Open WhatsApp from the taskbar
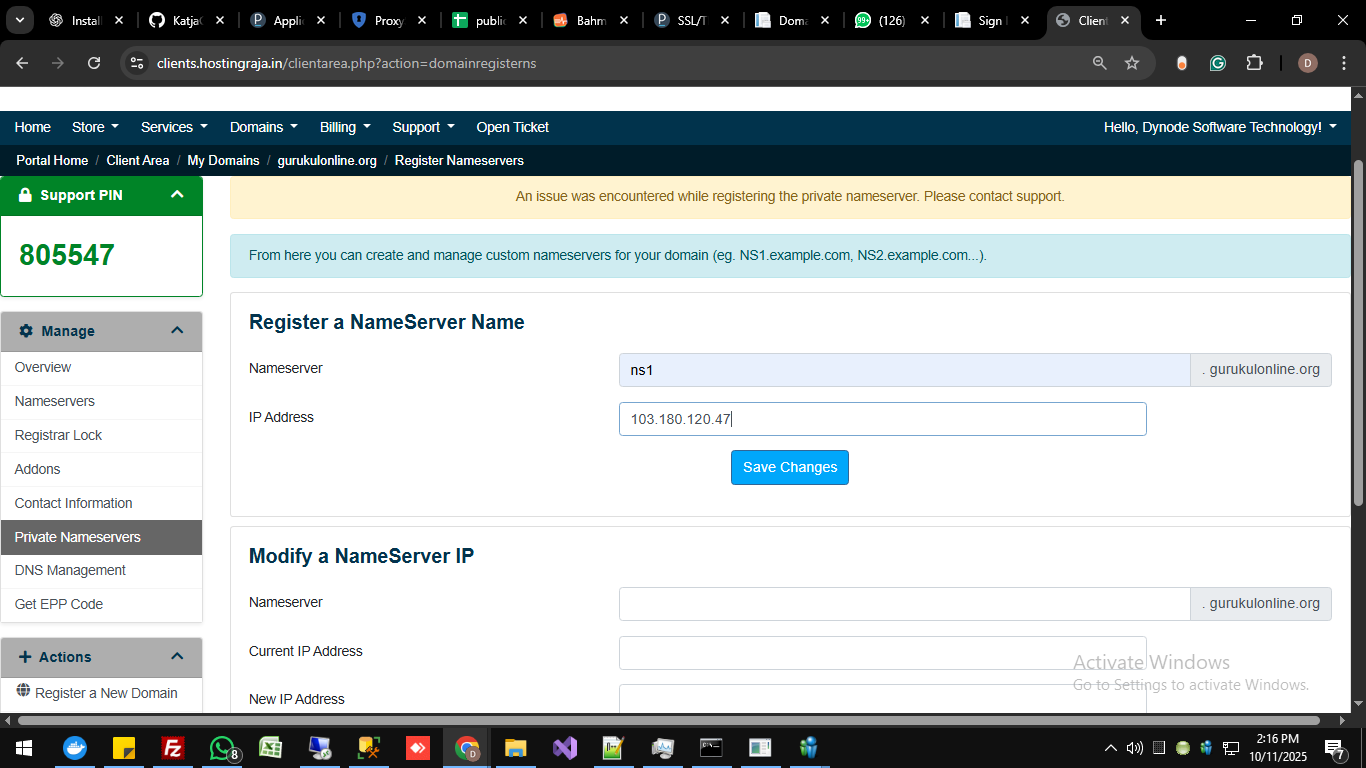1366x768 pixels. (222, 748)
